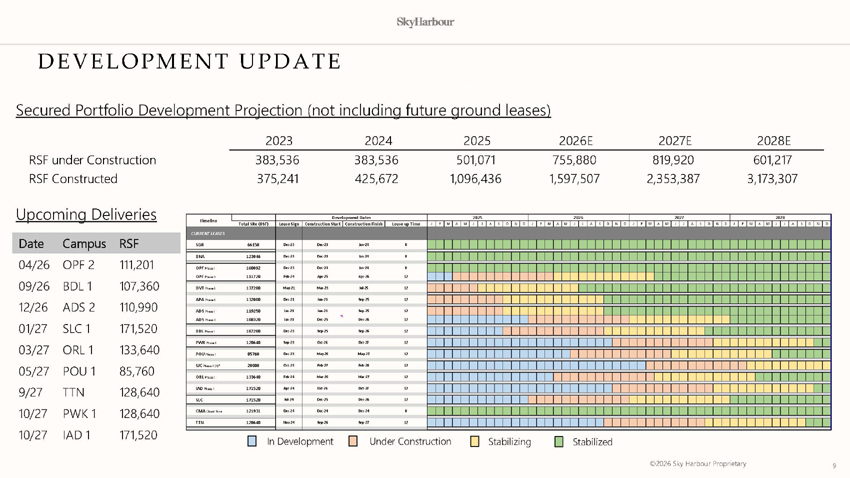This screenshot has height=478, width=850.
Task: Click the SkyHarbour logo at top
Action: pyautogui.click(x=425, y=21)
